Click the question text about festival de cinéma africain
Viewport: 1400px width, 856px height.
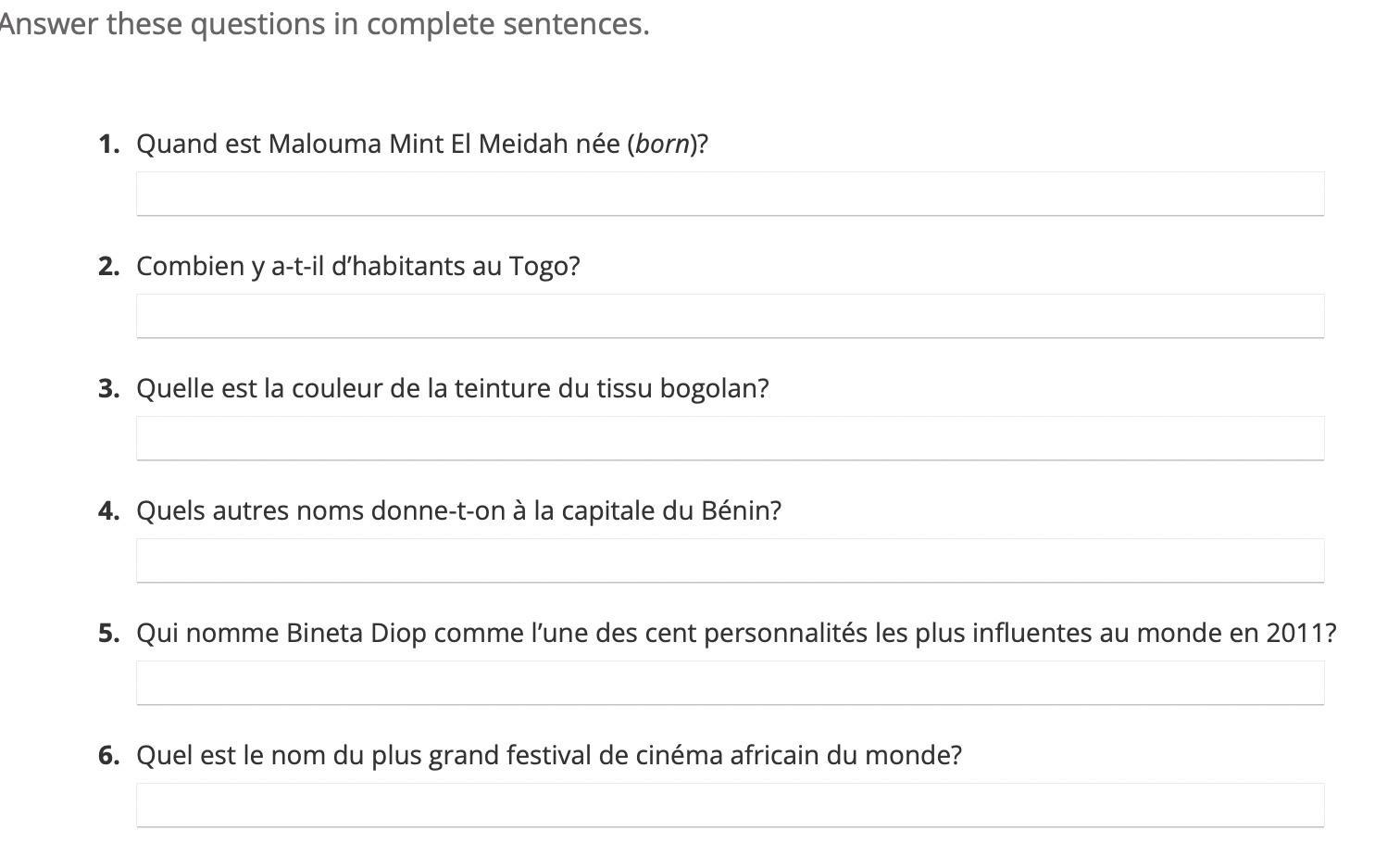pyautogui.click(x=549, y=756)
